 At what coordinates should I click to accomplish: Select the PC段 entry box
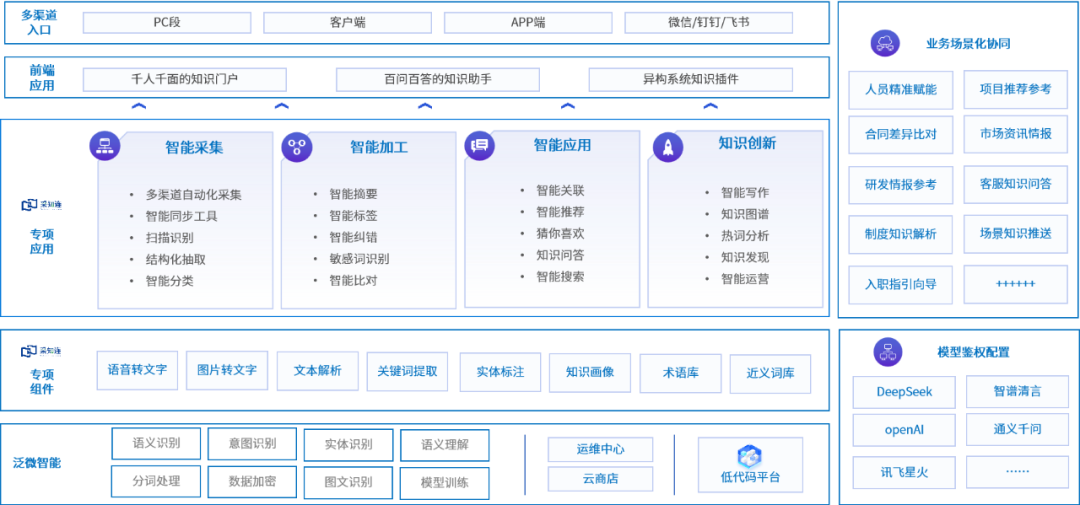pyautogui.click(x=167, y=22)
